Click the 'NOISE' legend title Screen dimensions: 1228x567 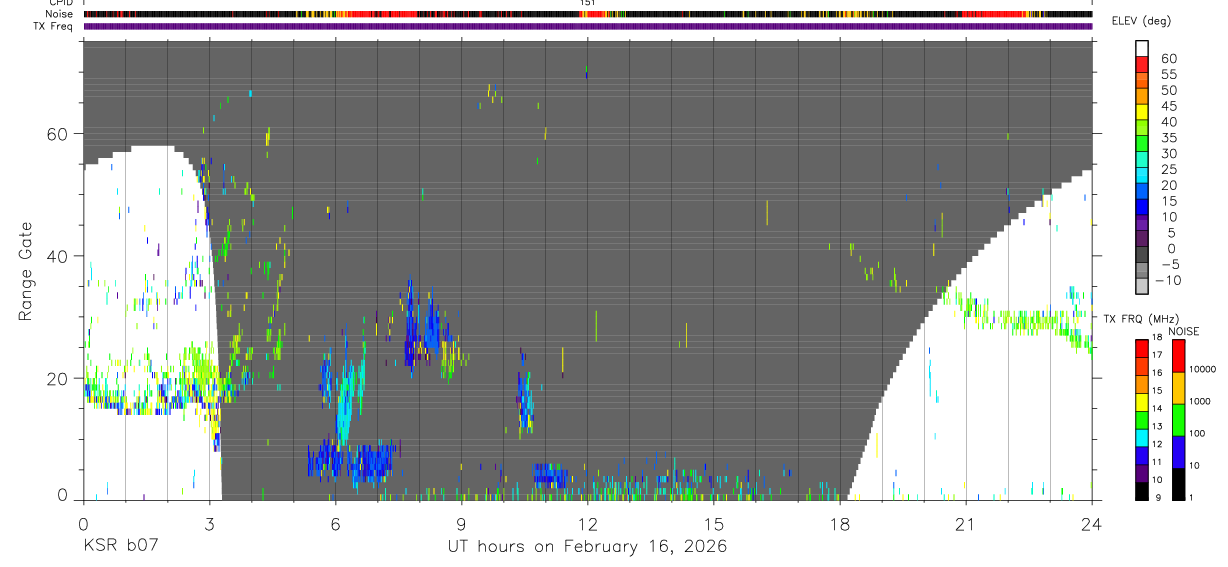point(1183,331)
